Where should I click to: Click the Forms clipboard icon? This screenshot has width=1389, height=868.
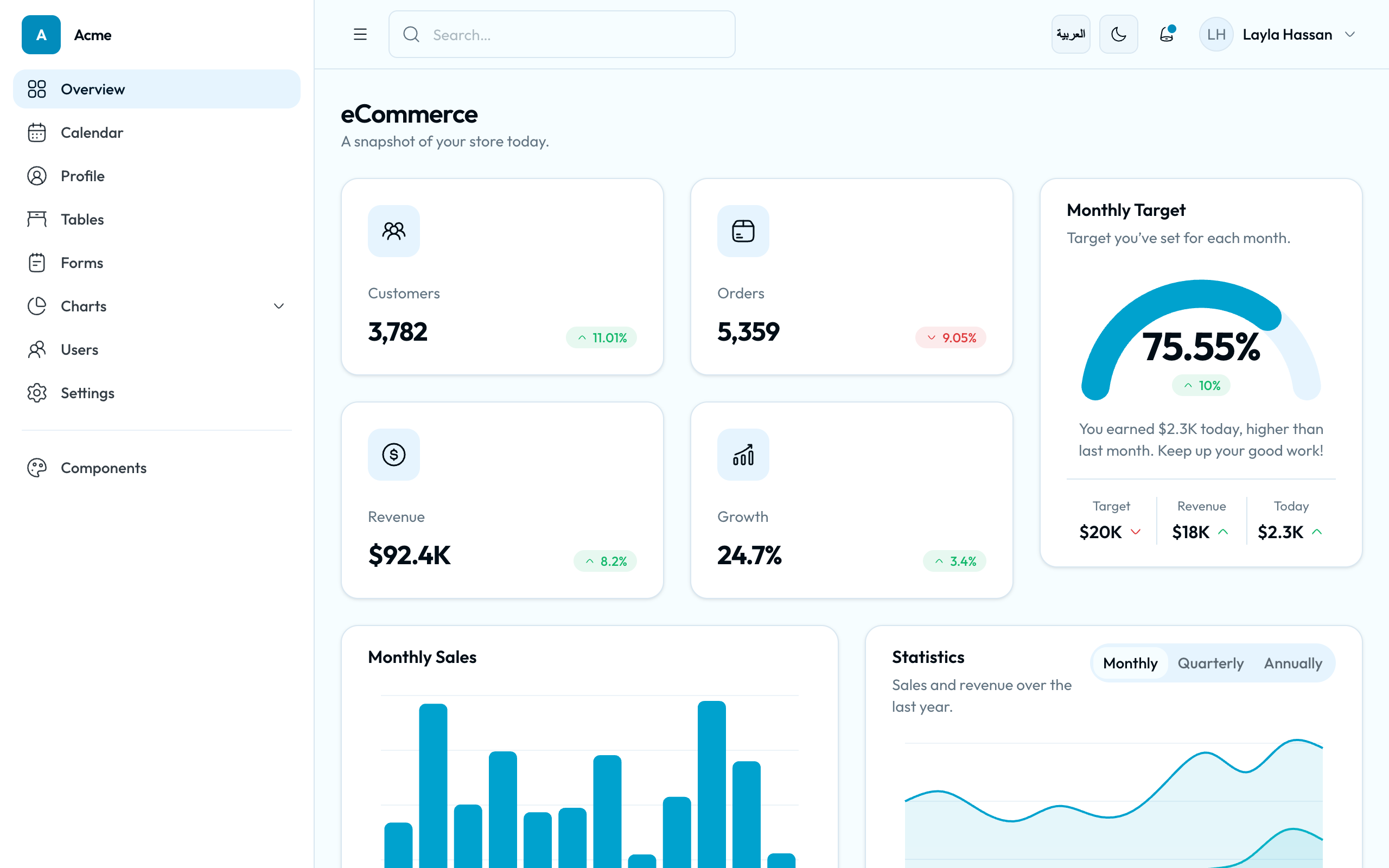click(37, 263)
